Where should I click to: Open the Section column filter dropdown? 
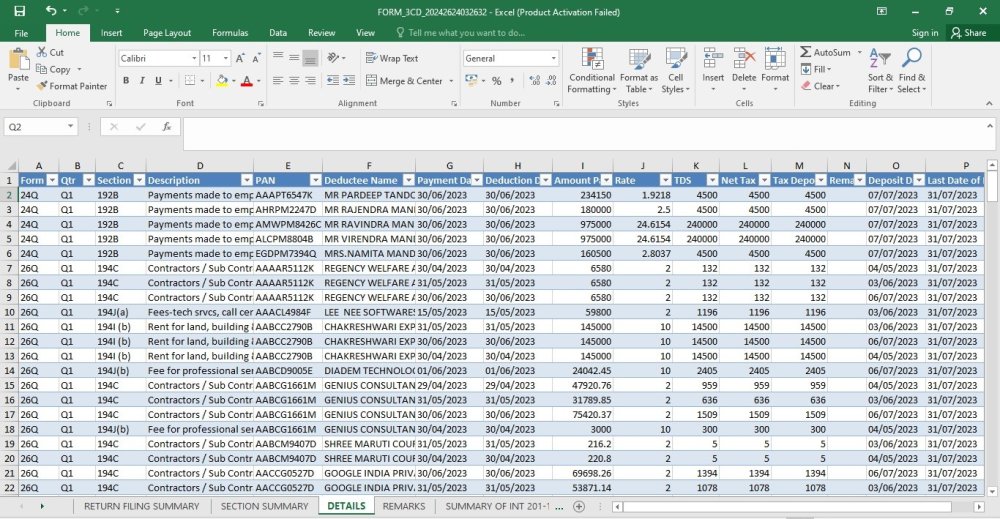pos(138,180)
